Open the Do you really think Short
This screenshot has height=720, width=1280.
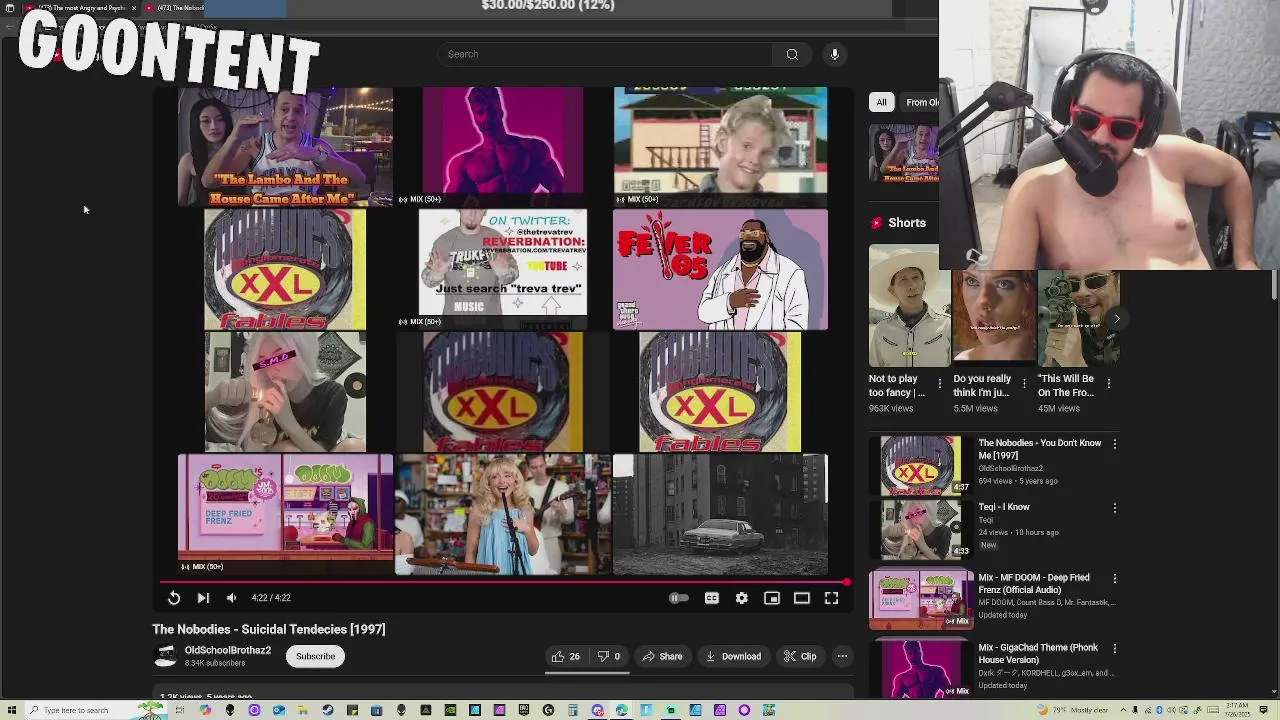tap(994, 316)
